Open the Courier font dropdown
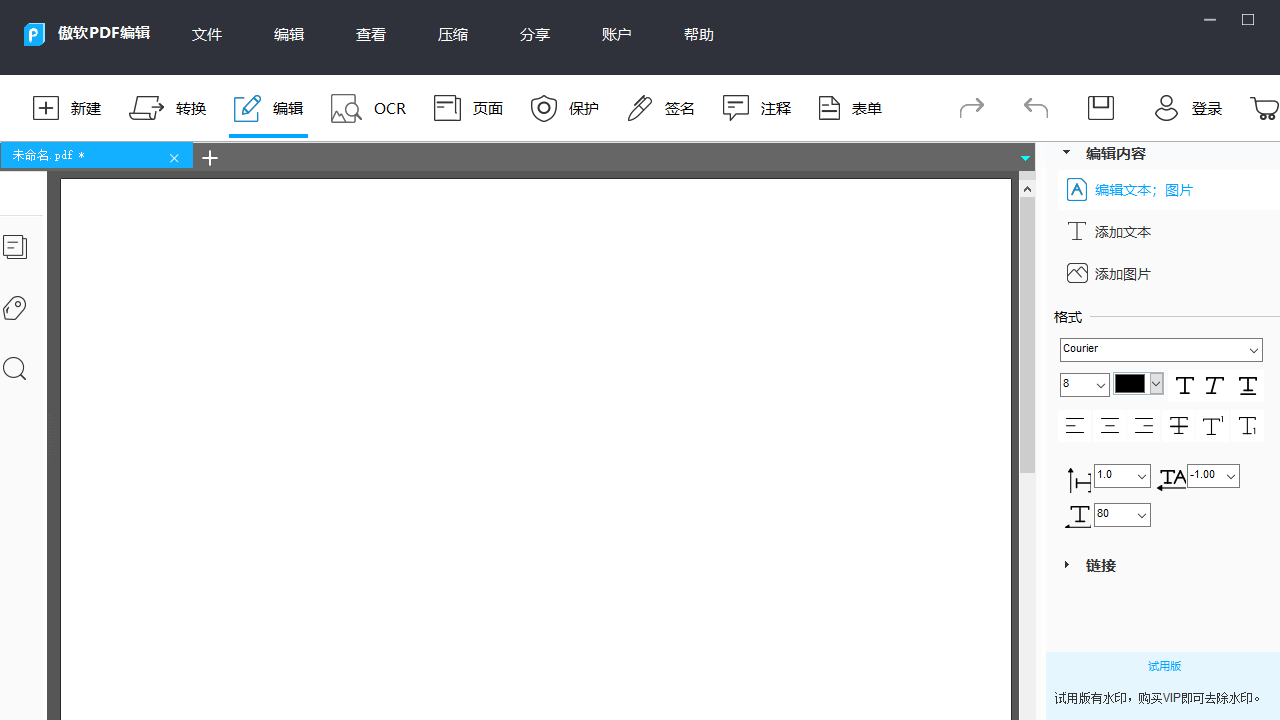1280x720 pixels. [x=1160, y=349]
